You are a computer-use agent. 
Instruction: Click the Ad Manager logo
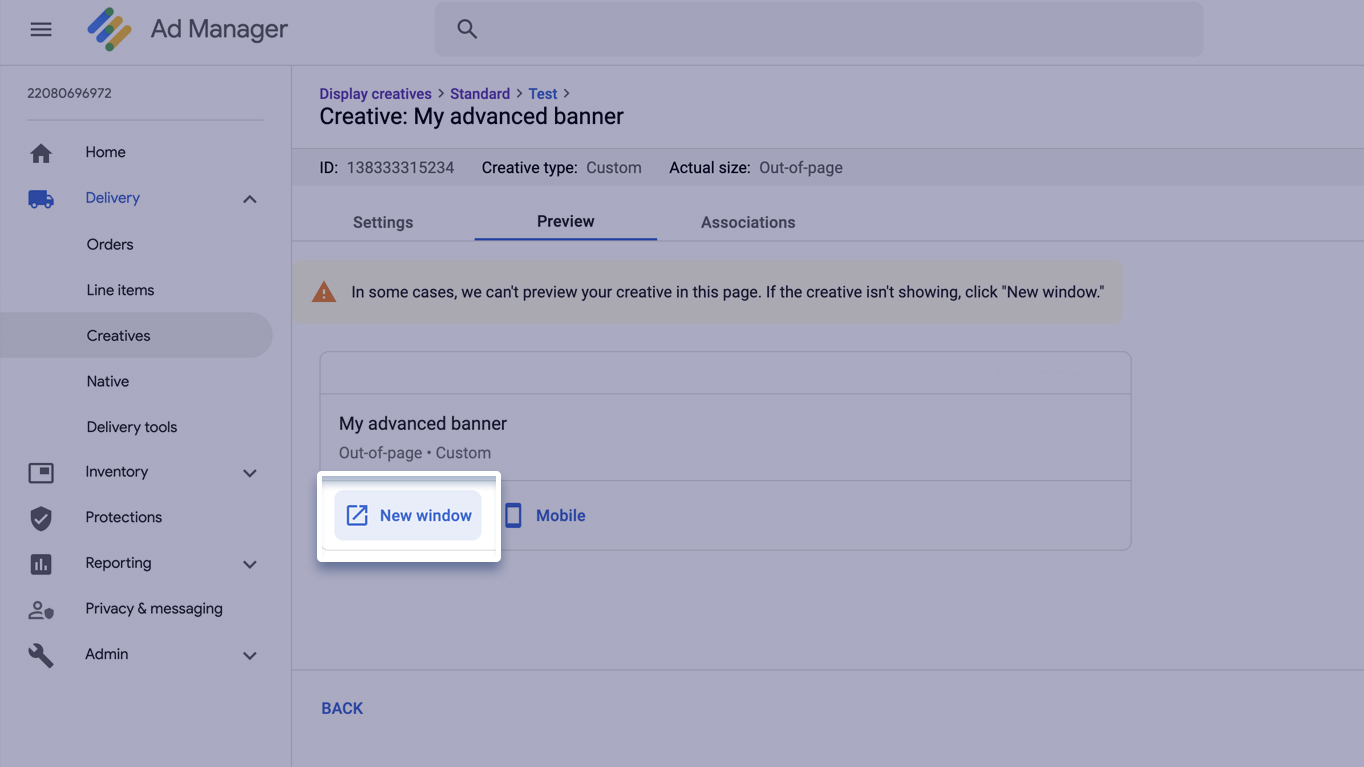pos(109,30)
